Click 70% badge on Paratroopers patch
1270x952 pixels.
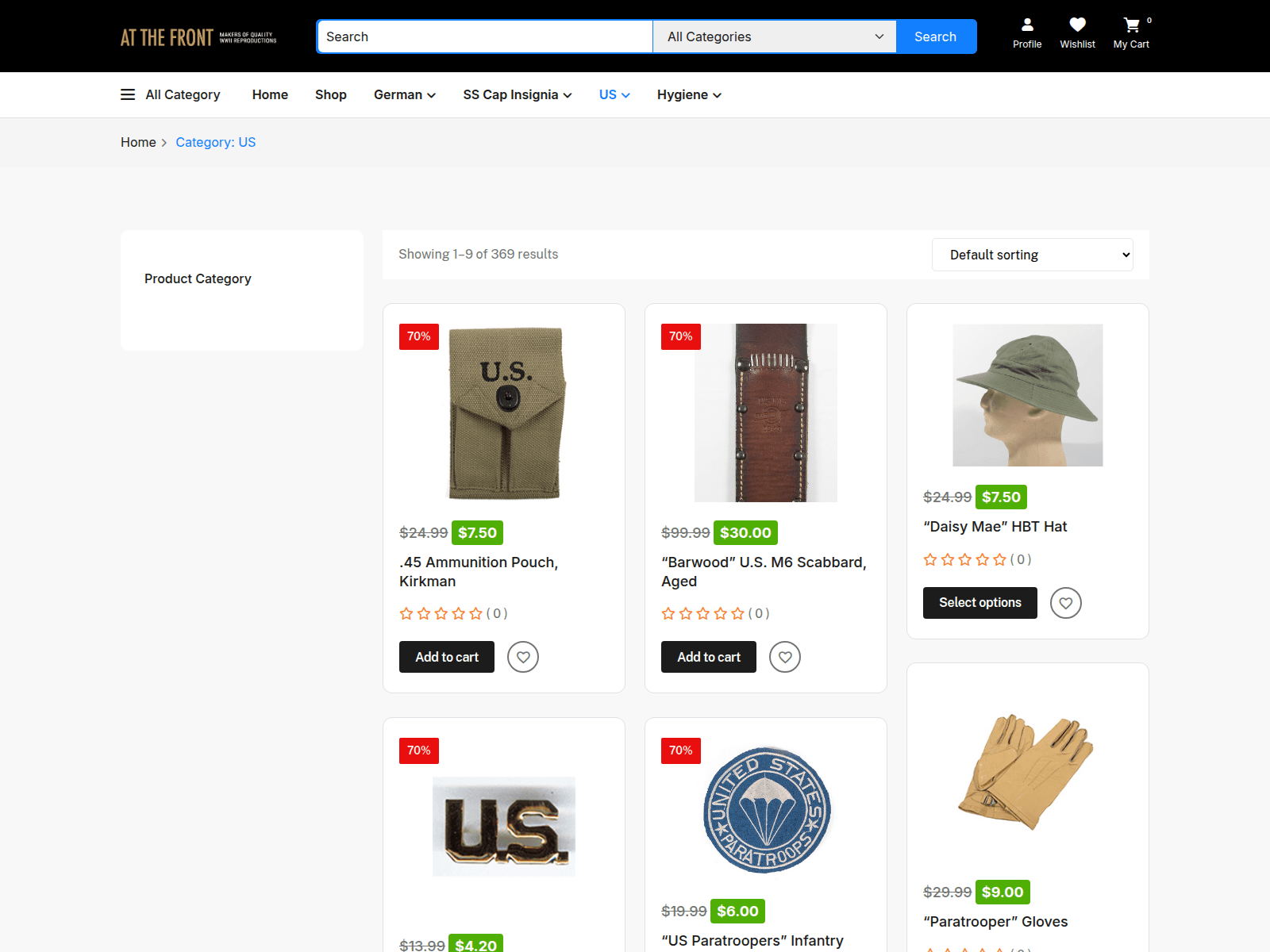[x=681, y=750]
